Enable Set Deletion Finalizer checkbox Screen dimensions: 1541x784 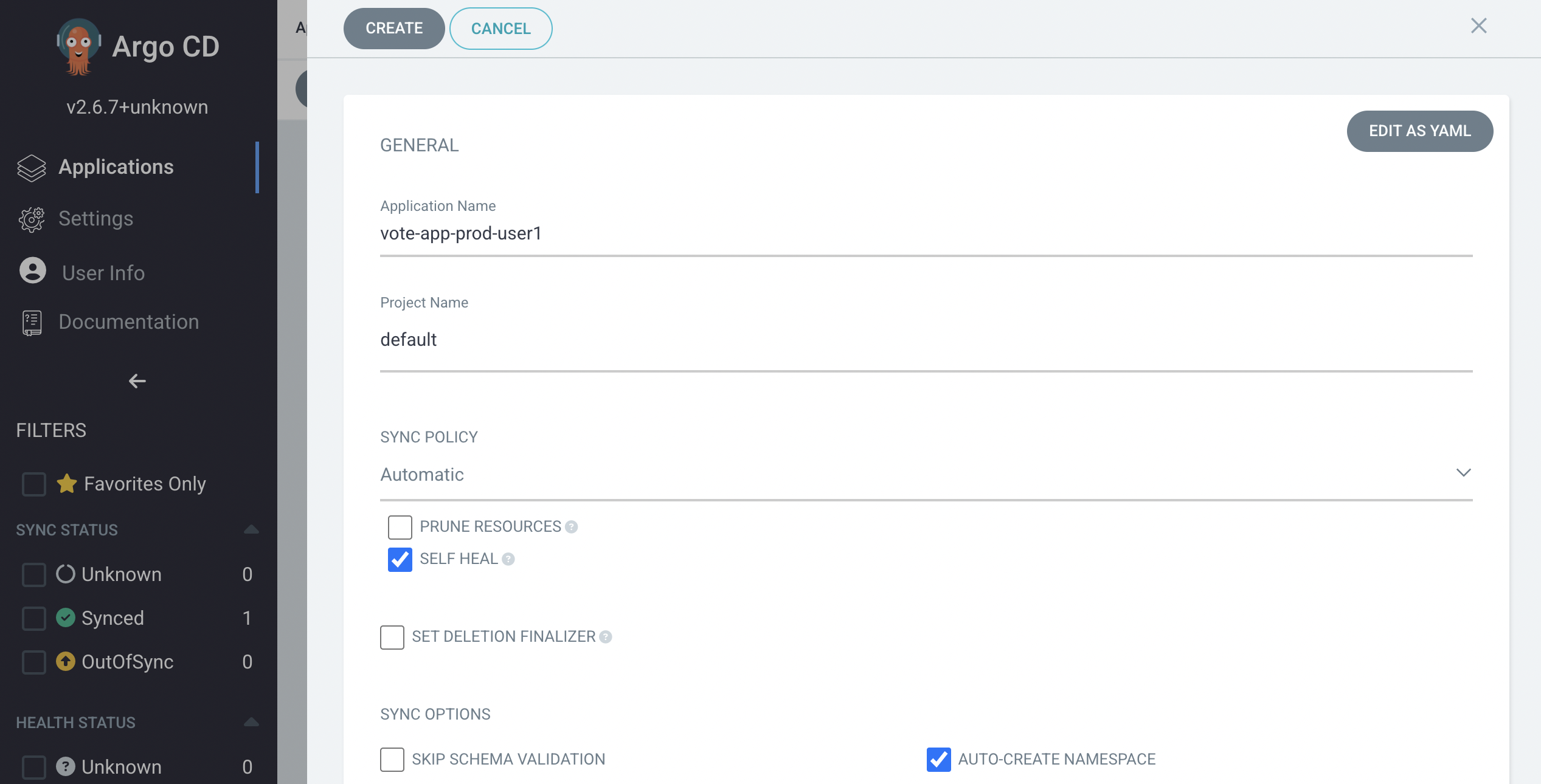pos(392,637)
